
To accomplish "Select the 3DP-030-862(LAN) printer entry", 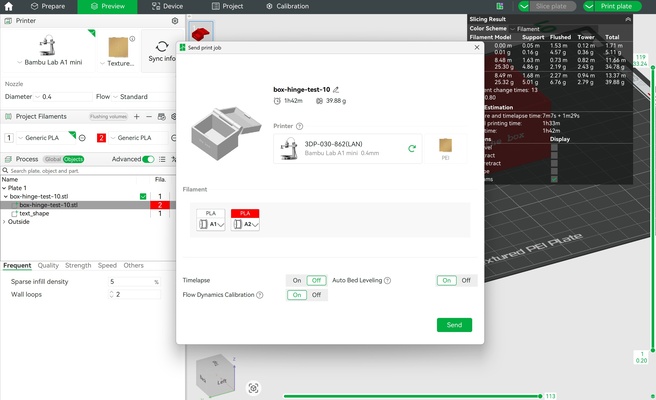I will [347, 148].
